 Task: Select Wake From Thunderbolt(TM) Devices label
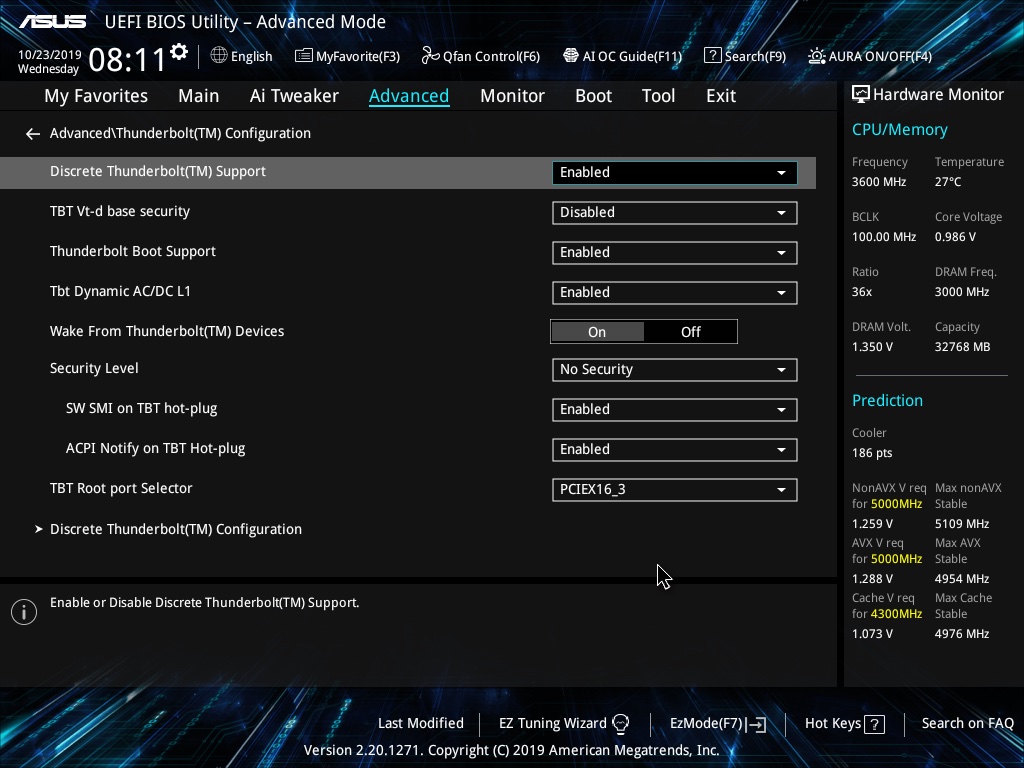pos(167,331)
